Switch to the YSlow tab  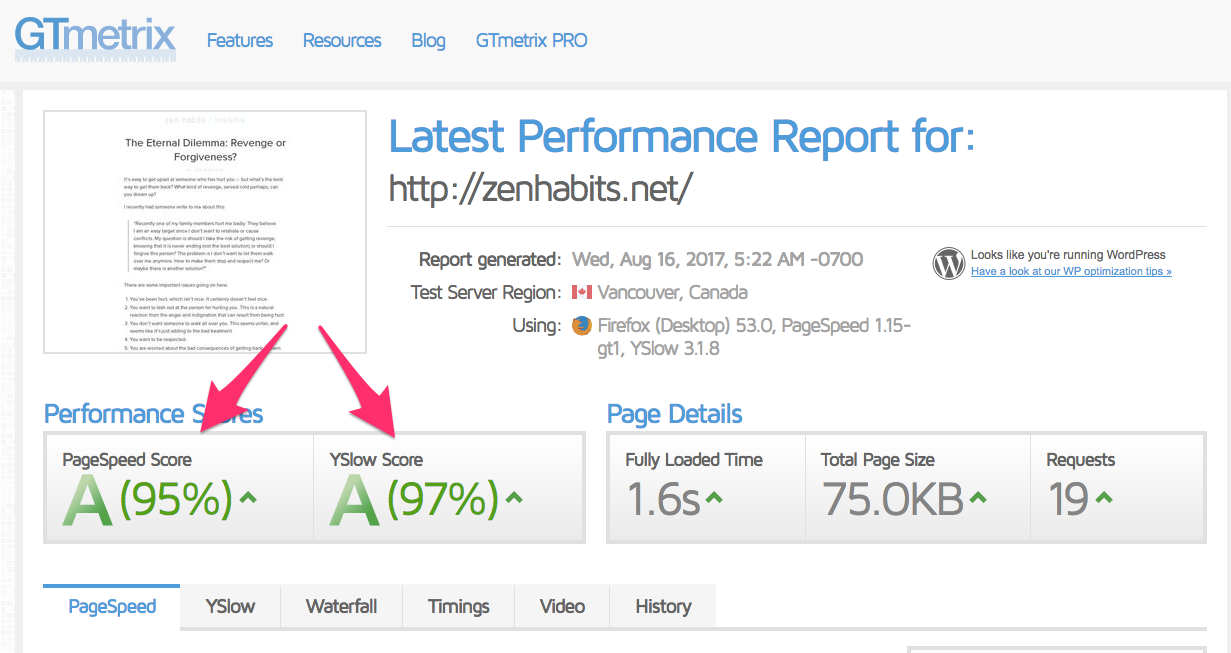tap(230, 607)
